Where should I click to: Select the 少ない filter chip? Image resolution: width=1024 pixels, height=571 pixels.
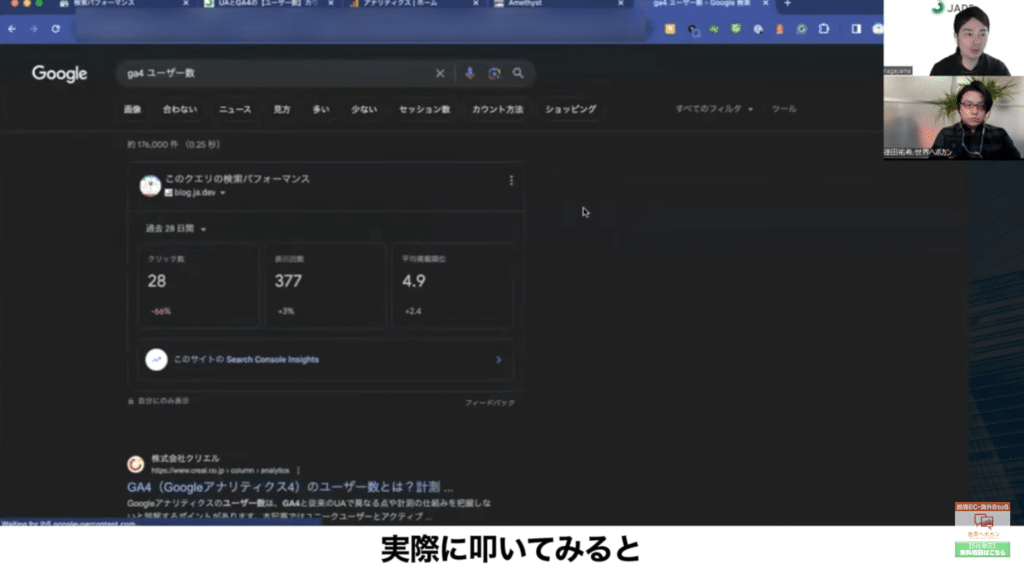click(x=364, y=109)
